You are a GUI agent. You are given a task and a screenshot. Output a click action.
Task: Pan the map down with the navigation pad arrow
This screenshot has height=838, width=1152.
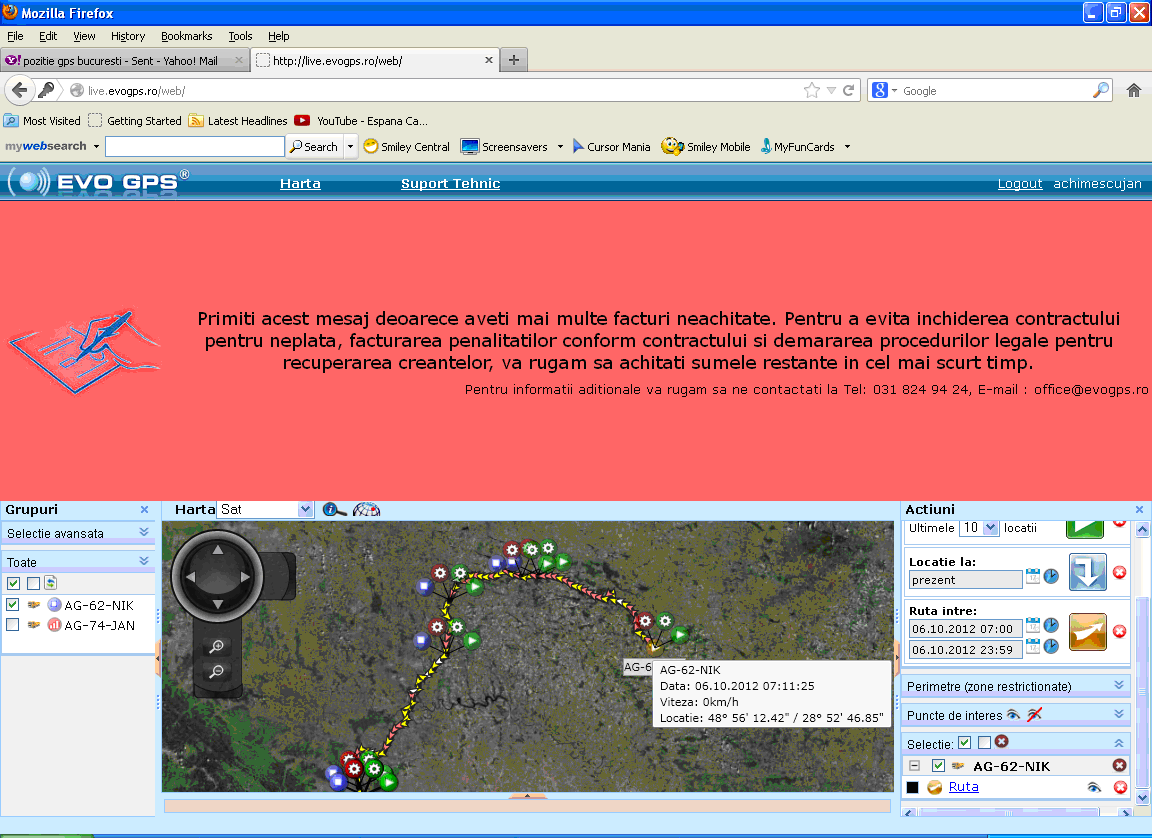point(217,604)
